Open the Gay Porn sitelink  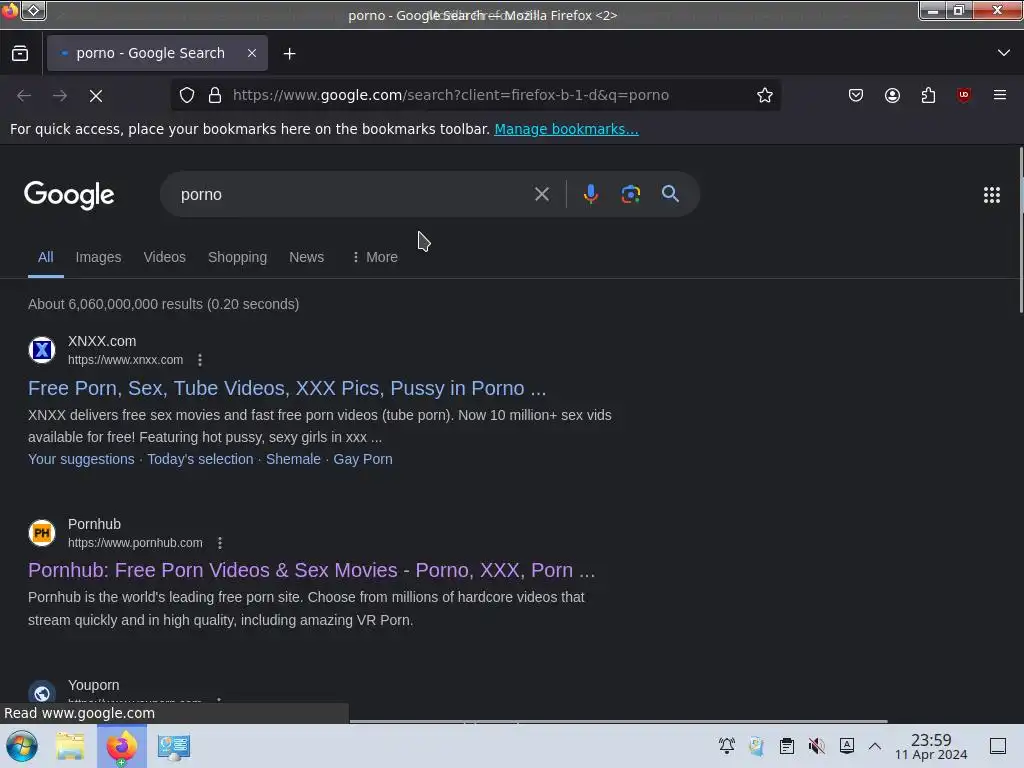(x=363, y=459)
